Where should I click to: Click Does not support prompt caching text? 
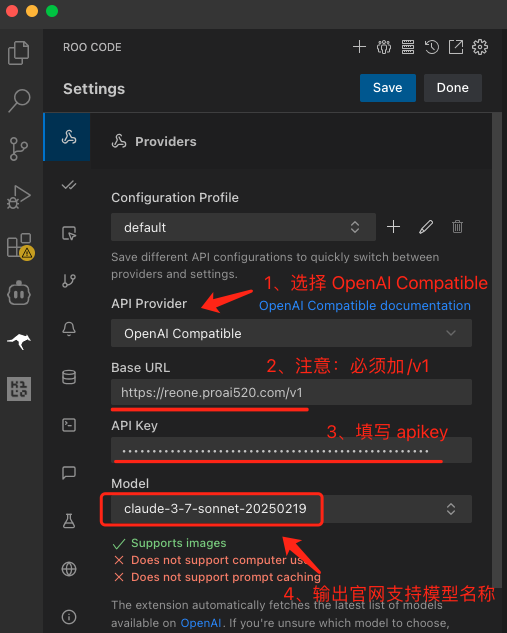[x=226, y=577]
